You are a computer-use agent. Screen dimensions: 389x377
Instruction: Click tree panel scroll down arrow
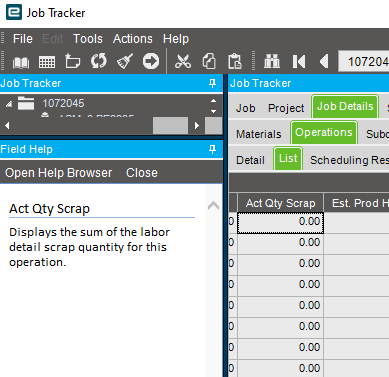(213, 111)
